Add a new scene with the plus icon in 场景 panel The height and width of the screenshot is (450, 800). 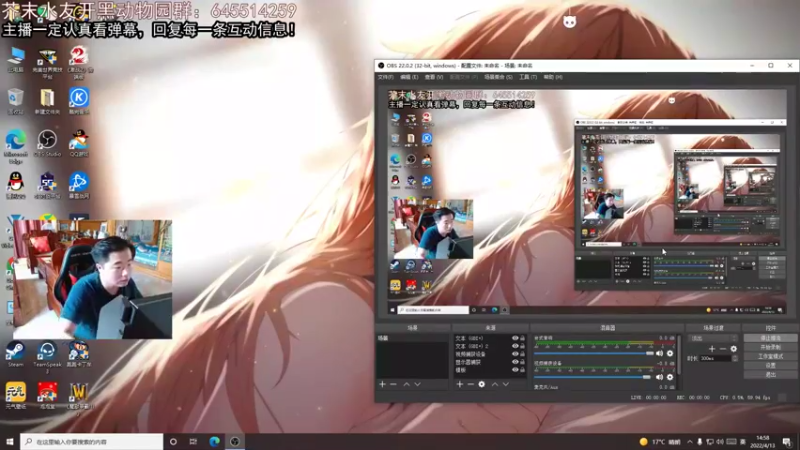(x=382, y=384)
